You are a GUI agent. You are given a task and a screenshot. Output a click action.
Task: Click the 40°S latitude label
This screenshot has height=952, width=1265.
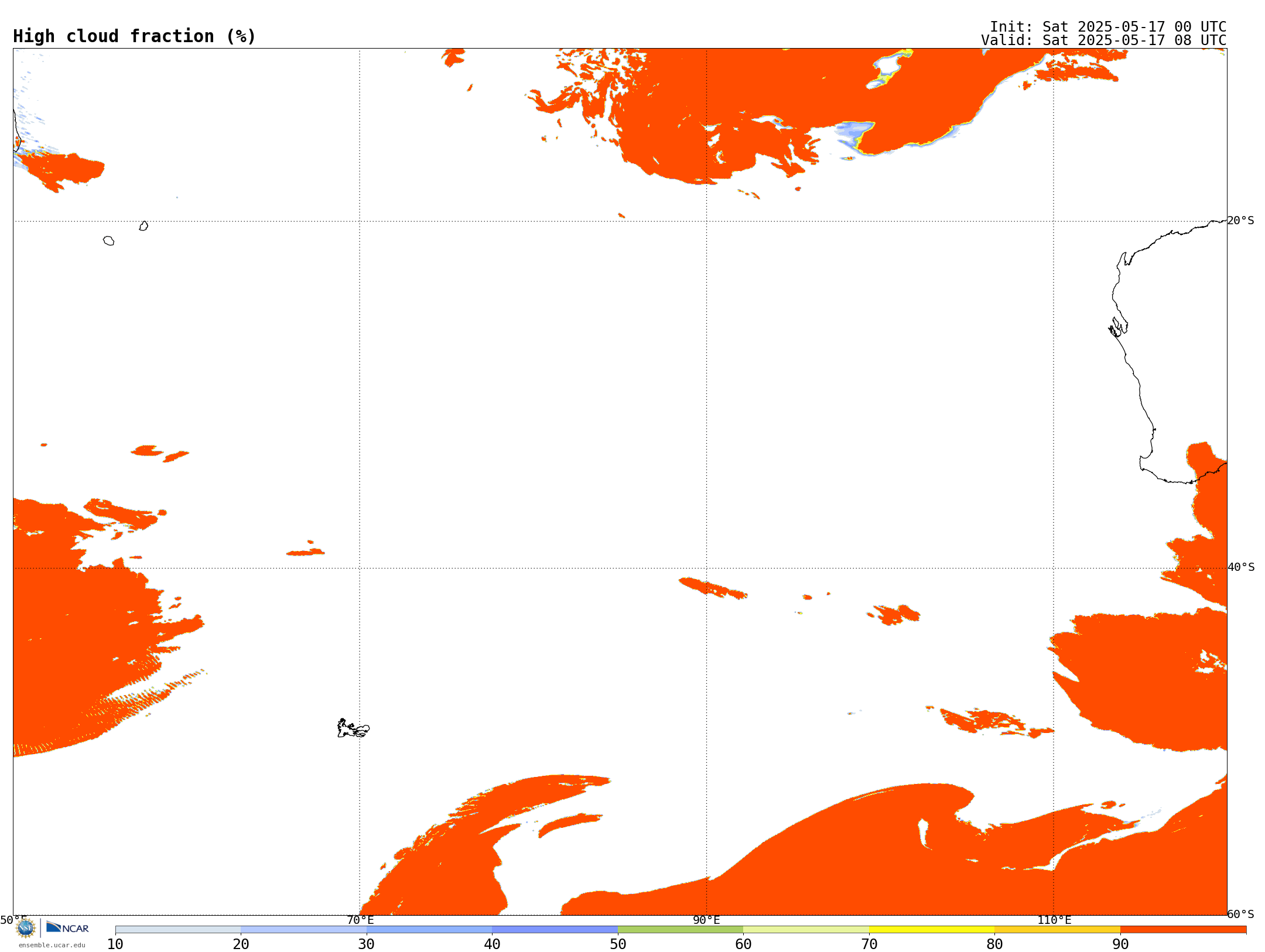pyautogui.click(x=1241, y=567)
